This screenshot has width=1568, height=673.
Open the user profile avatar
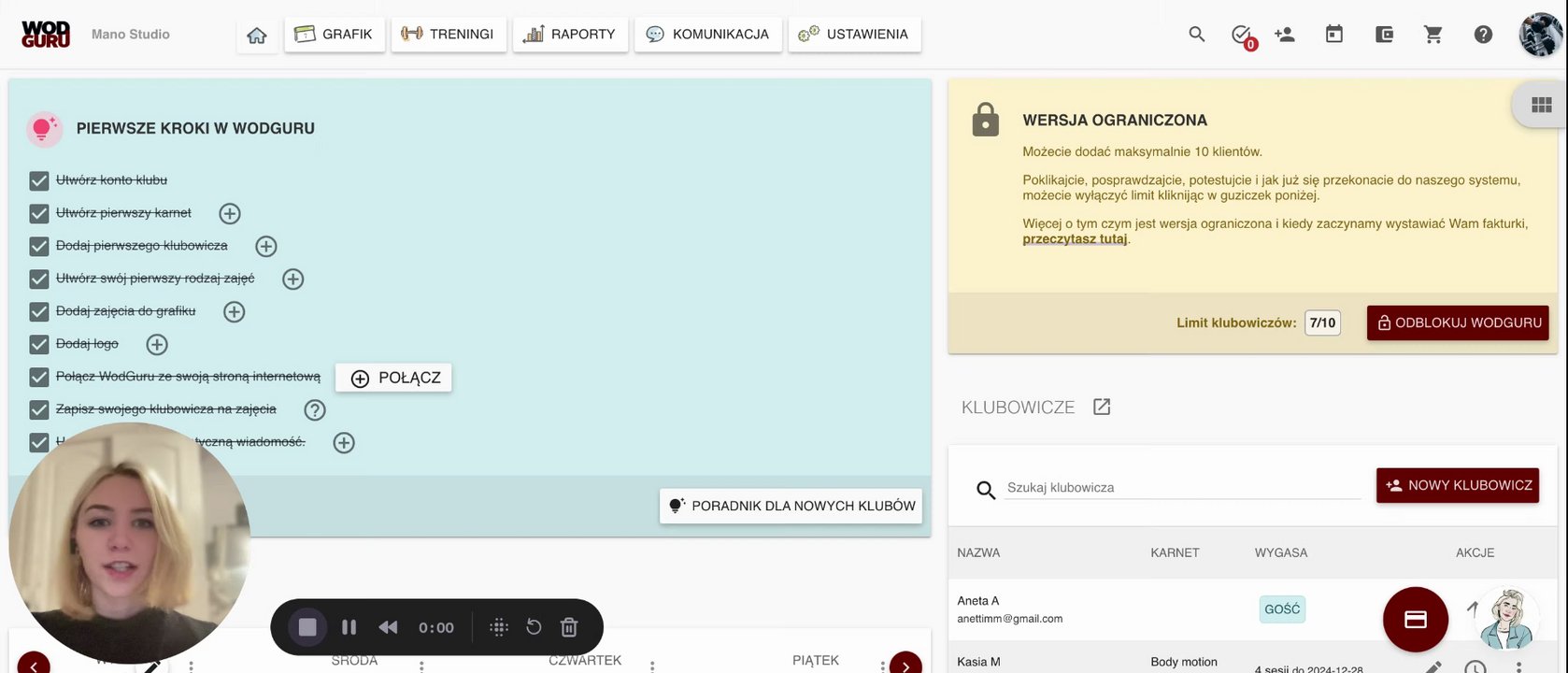(x=1541, y=35)
